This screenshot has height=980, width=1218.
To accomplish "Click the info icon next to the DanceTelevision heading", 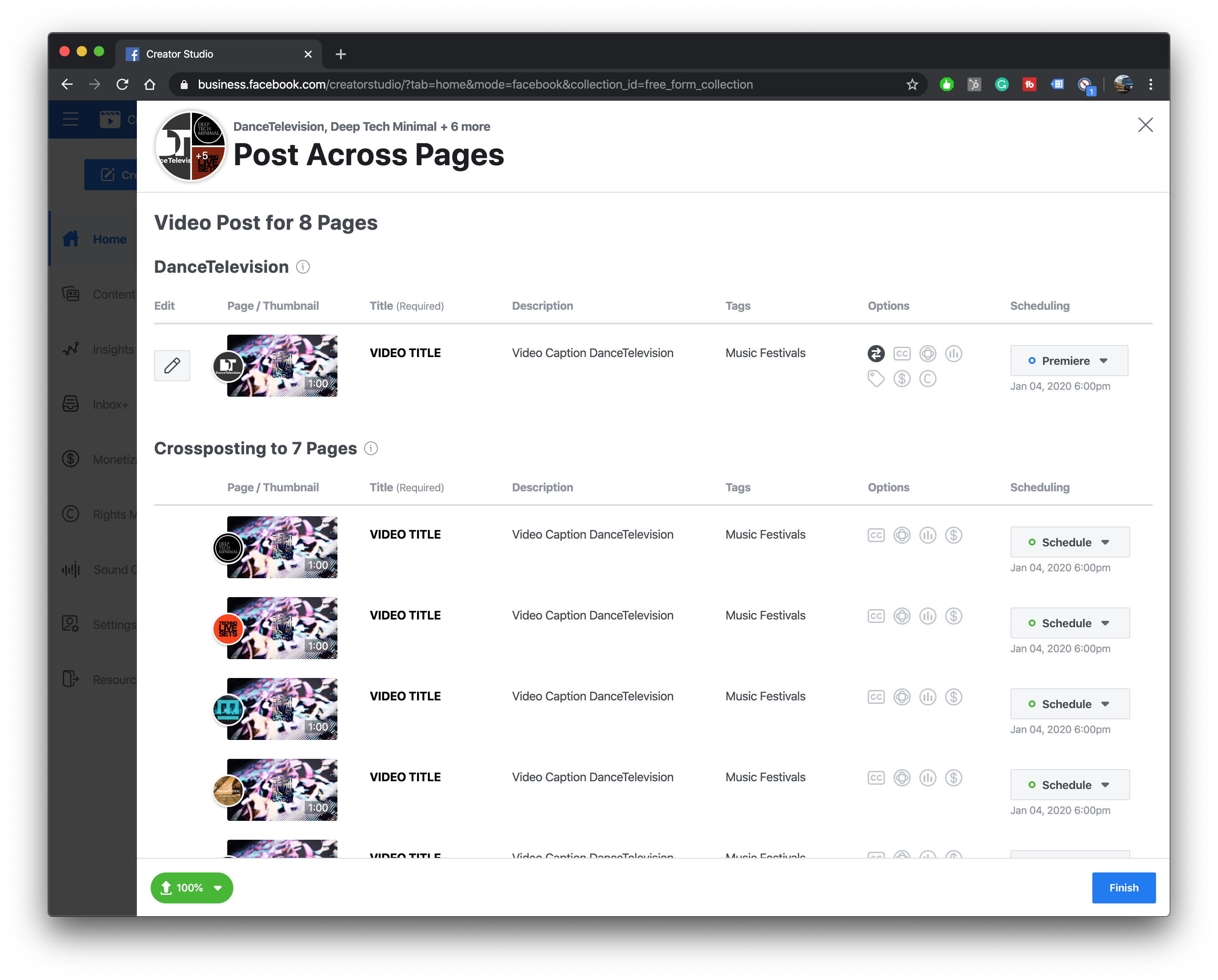I will [x=303, y=267].
